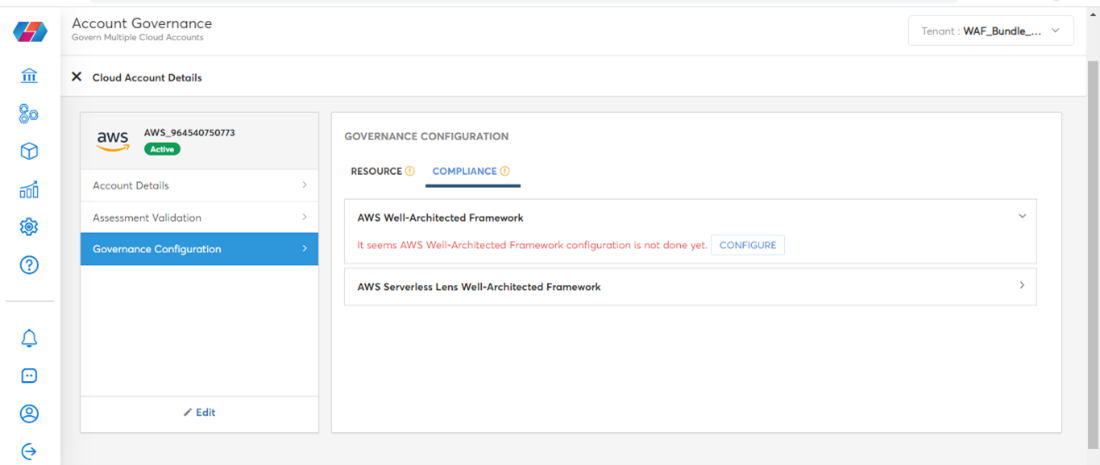
Task: Open the cube resources icon in sidebar
Action: 29,151
